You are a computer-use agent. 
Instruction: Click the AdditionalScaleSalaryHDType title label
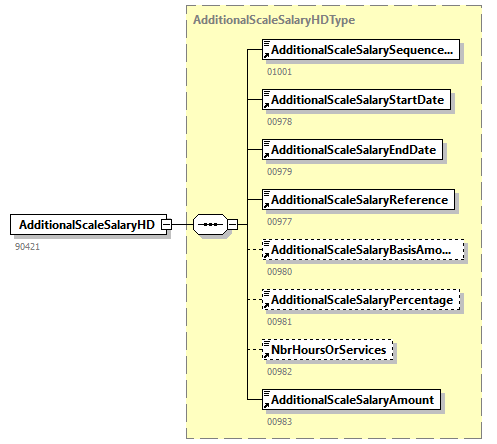pyautogui.click(x=274, y=20)
